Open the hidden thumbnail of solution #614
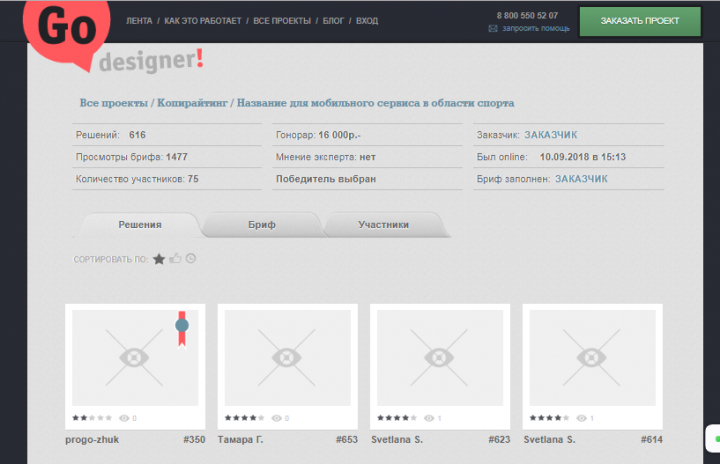The width and height of the screenshot is (720, 464). [592, 357]
